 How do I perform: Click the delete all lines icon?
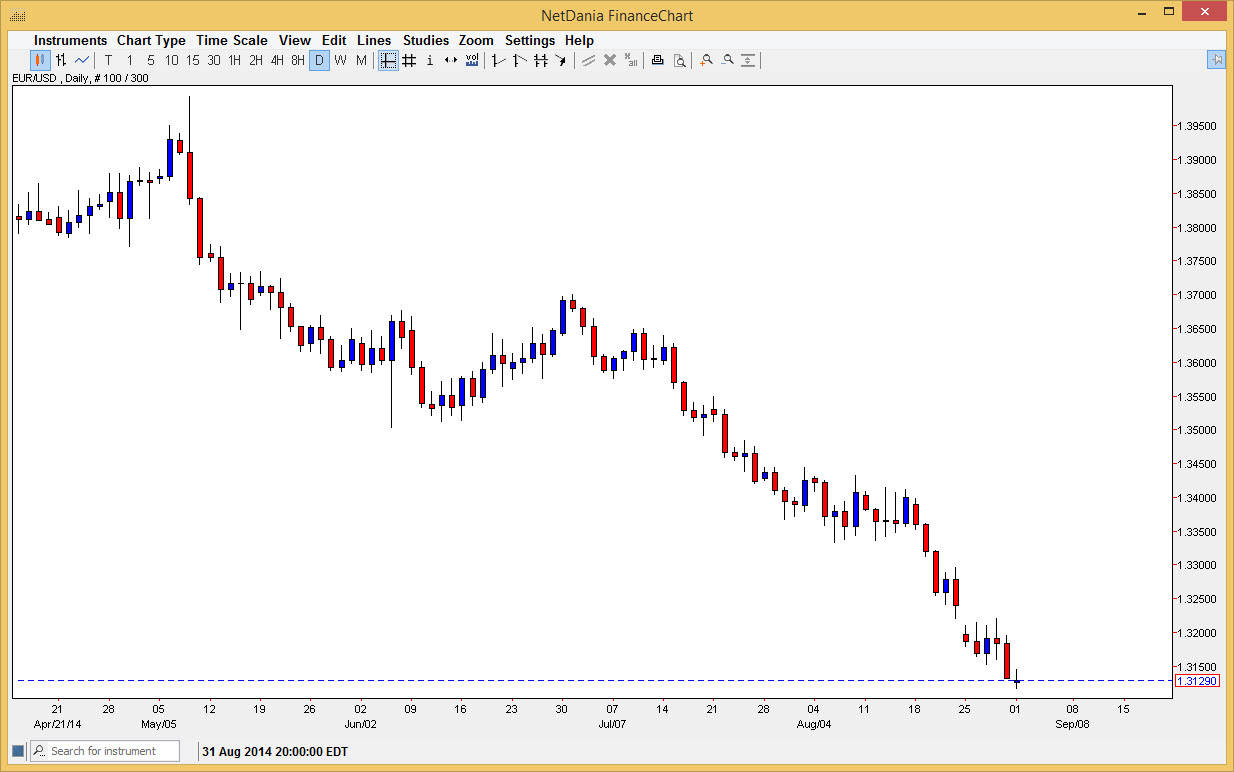tap(631, 60)
